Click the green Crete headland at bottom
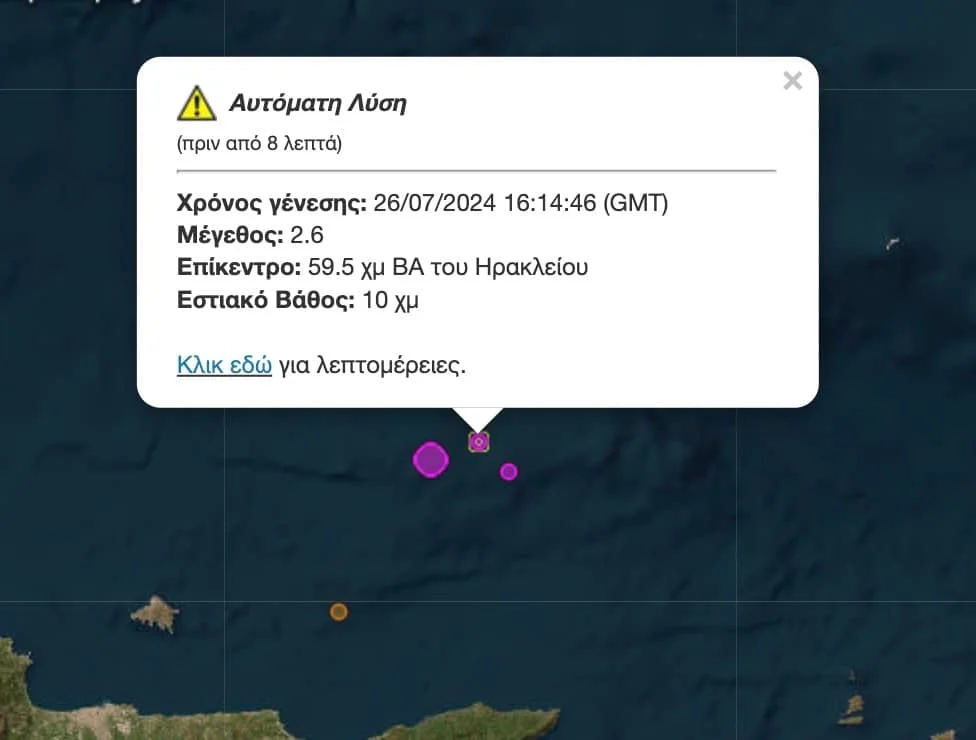 [x=473, y=723]
